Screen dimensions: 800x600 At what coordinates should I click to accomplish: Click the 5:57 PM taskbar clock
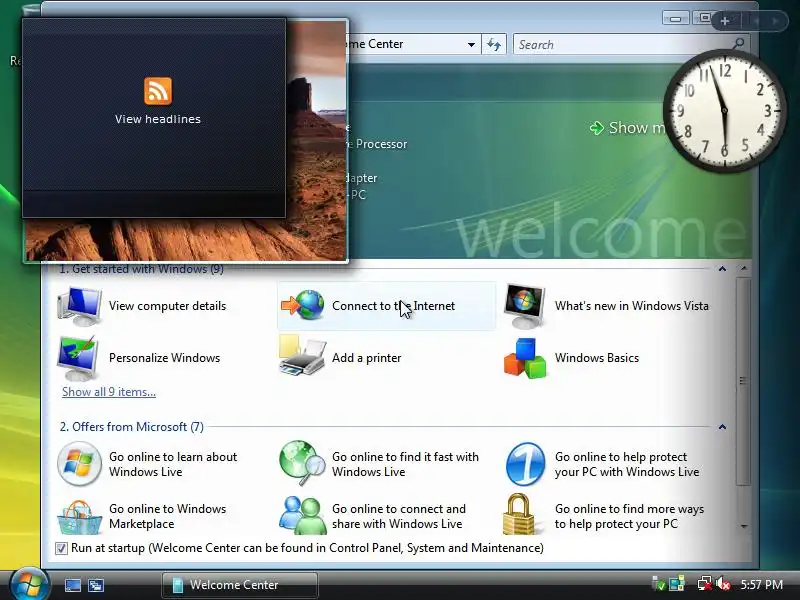click(762, 584)
